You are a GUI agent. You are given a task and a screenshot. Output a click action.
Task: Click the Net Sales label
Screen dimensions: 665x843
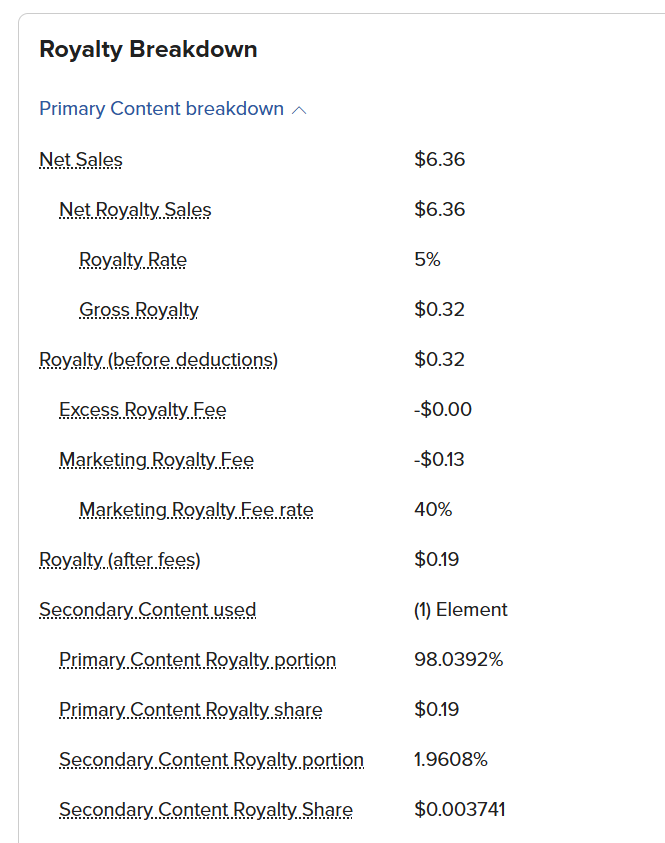[x=81, y=160]
